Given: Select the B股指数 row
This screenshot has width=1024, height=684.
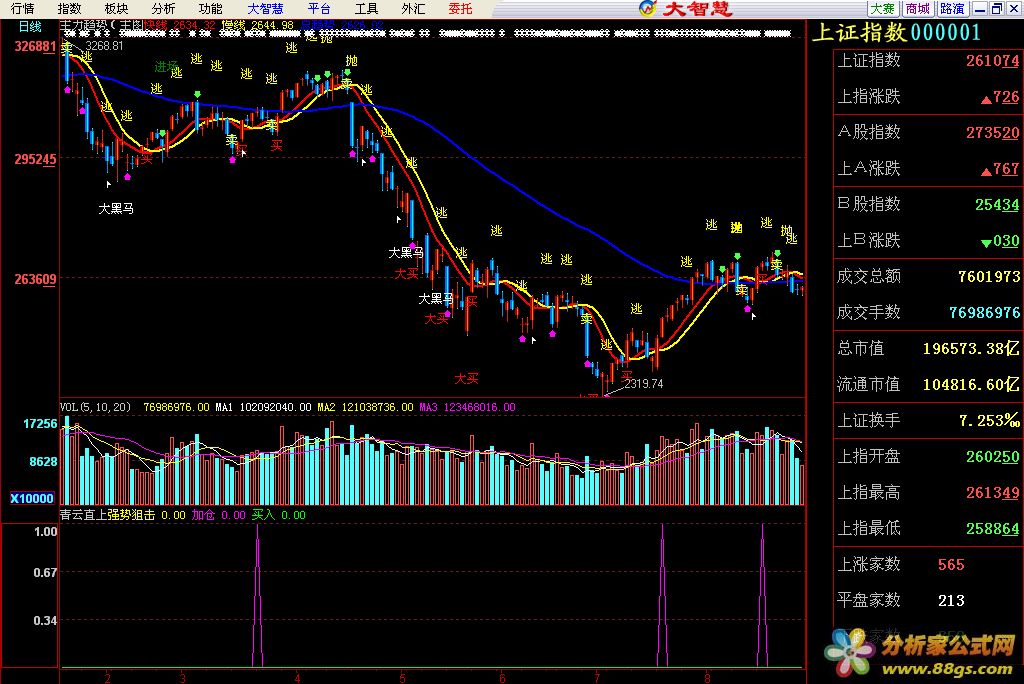Looking at the screenshot, I should pos(927,204).
